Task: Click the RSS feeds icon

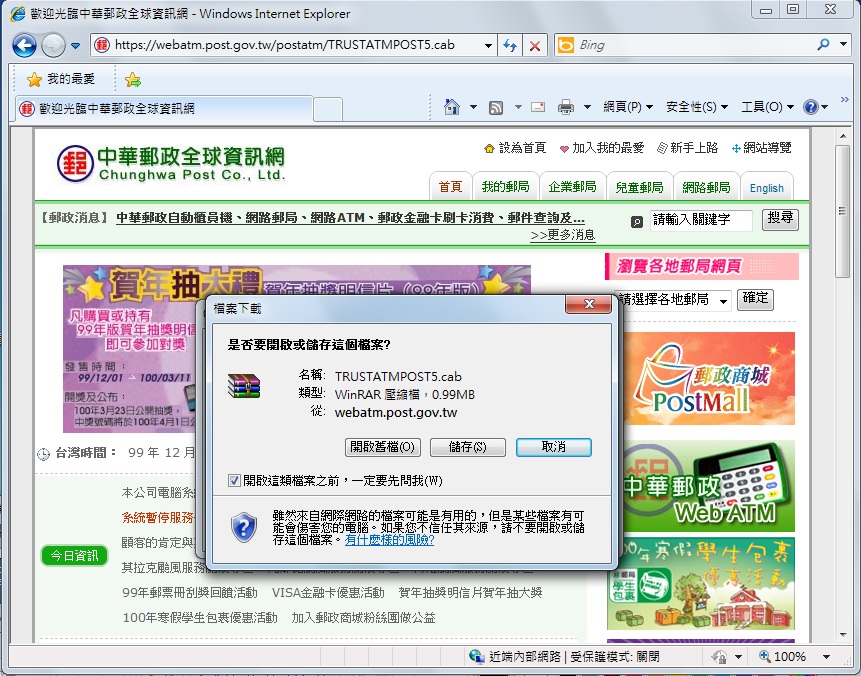Action: [x=496, y=107]
